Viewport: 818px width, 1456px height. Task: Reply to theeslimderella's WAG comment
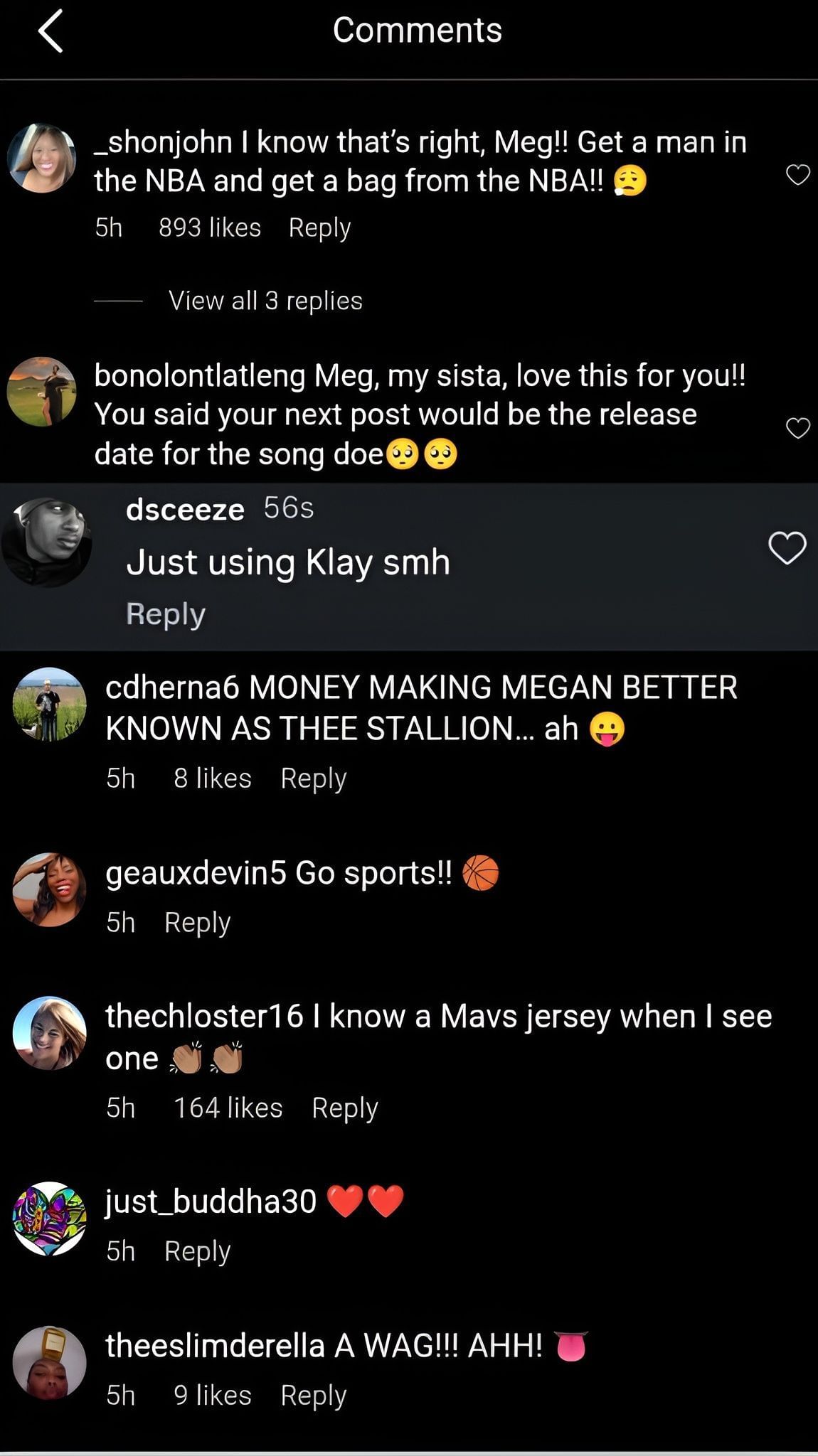click(x=313, y=1395)
